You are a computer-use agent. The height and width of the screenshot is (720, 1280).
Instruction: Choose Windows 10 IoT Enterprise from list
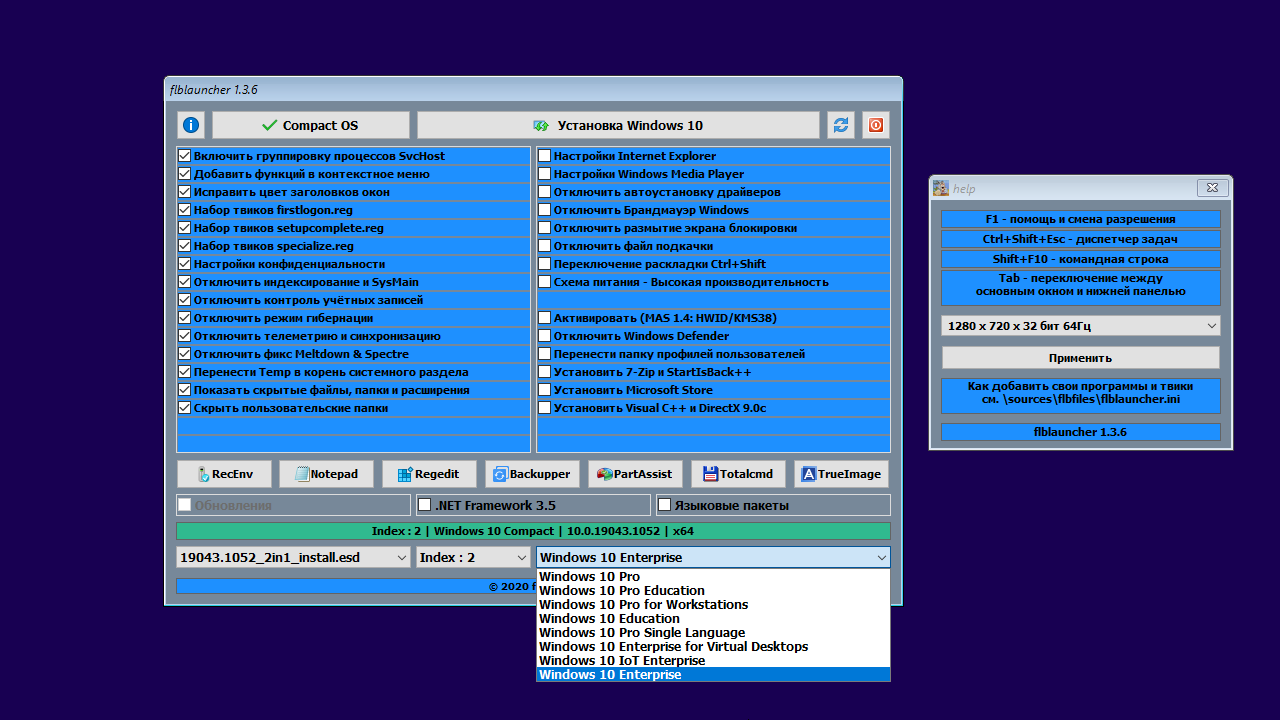[621, 661]
